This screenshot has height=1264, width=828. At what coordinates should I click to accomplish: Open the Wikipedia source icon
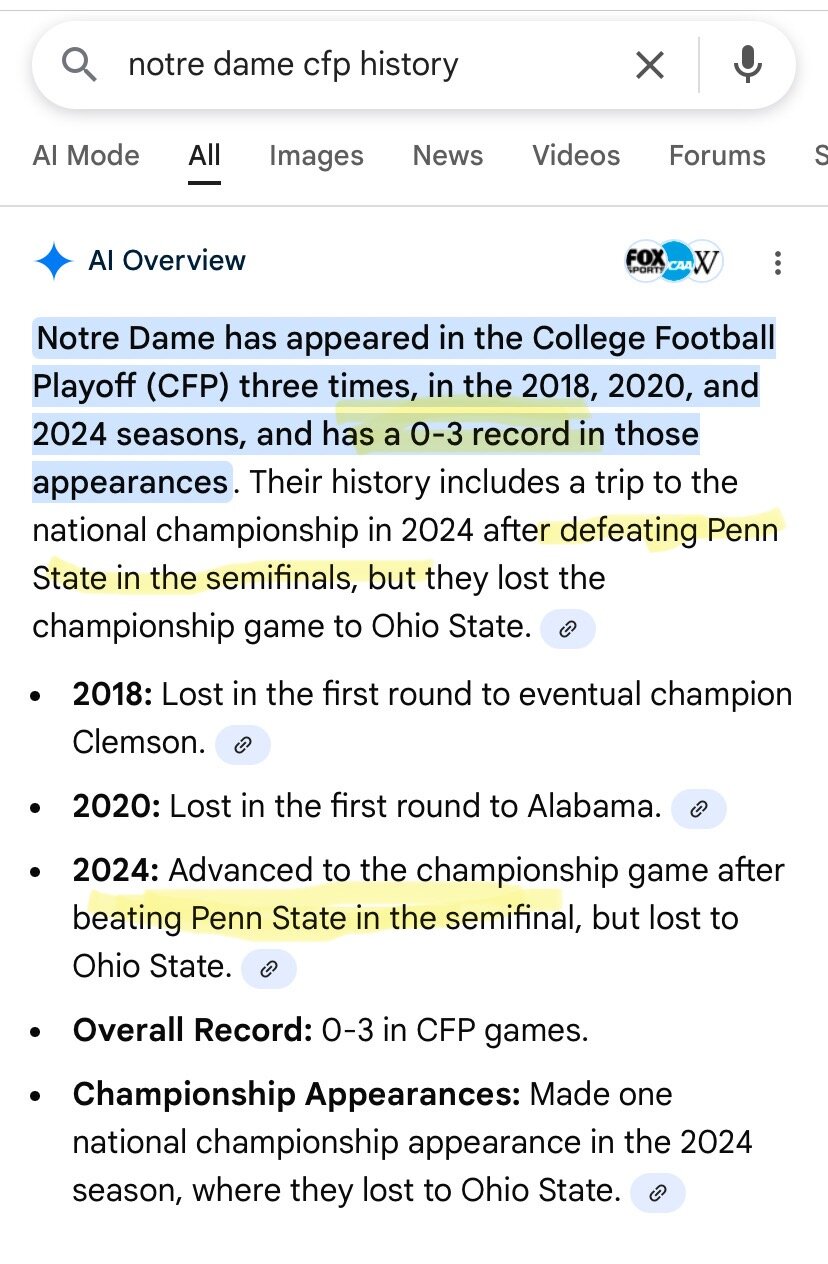705,262
